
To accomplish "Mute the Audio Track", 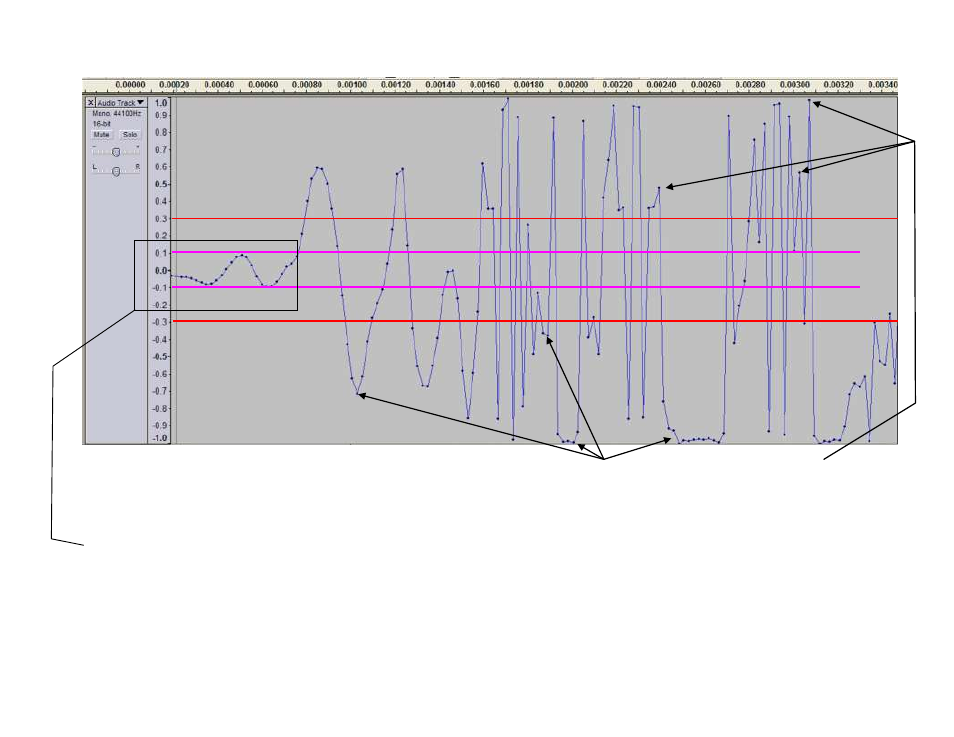I will pyautogui.click(x=101, y=134).
